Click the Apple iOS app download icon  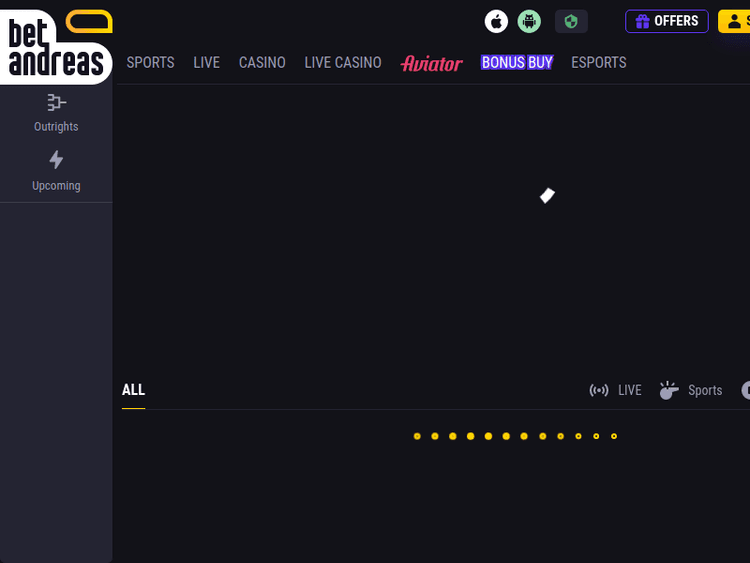(496, 21)
